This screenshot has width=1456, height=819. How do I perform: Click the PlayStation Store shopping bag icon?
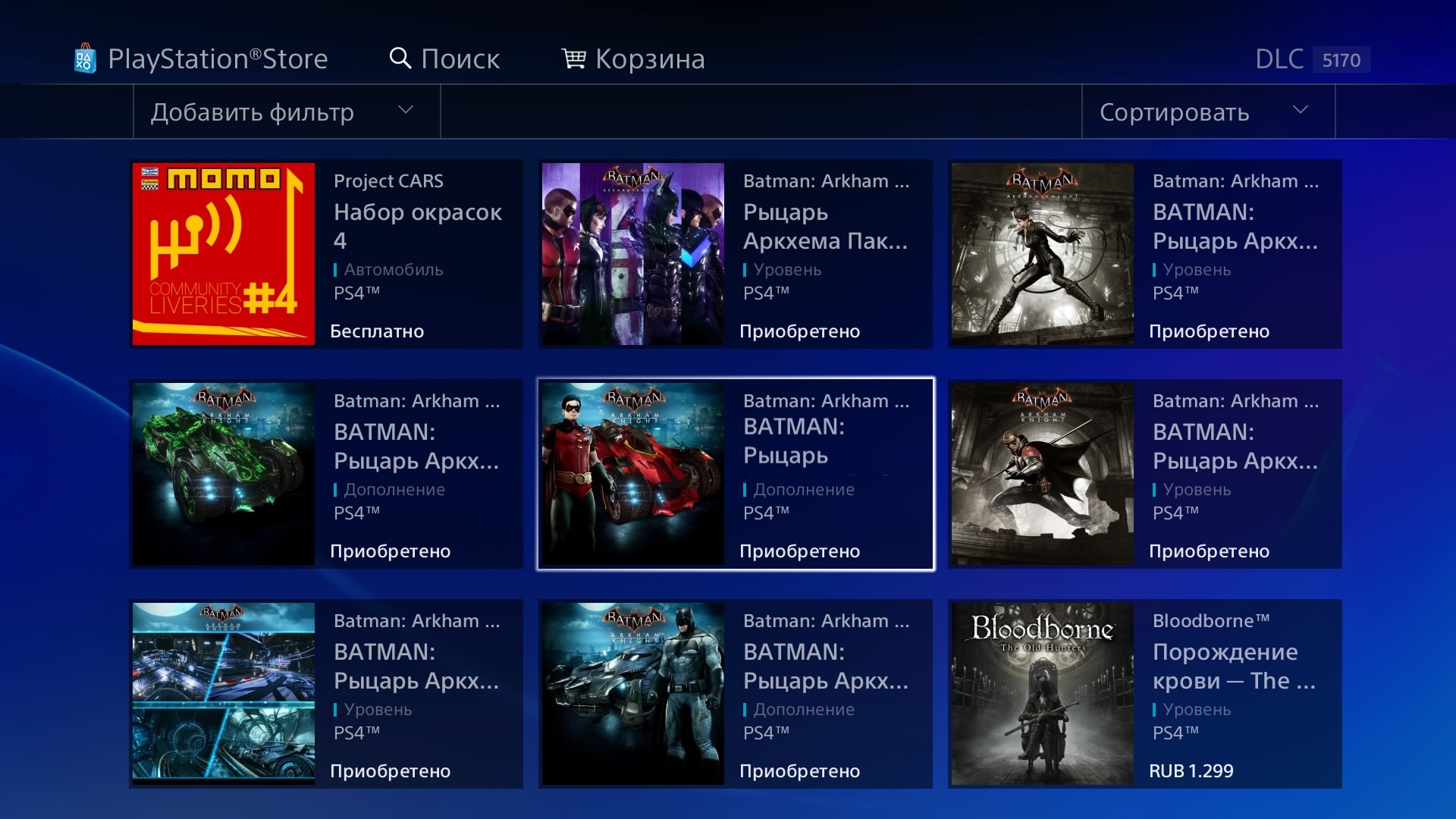click(84, 58)
